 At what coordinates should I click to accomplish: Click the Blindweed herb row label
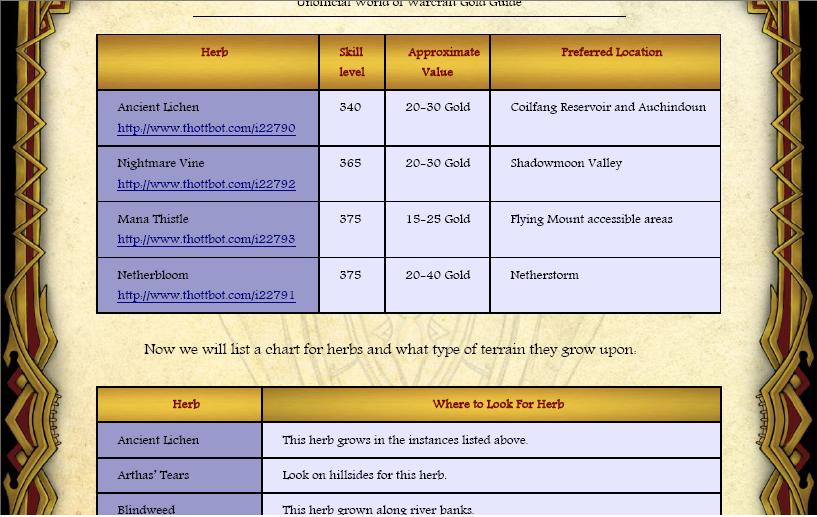point(146,510)
